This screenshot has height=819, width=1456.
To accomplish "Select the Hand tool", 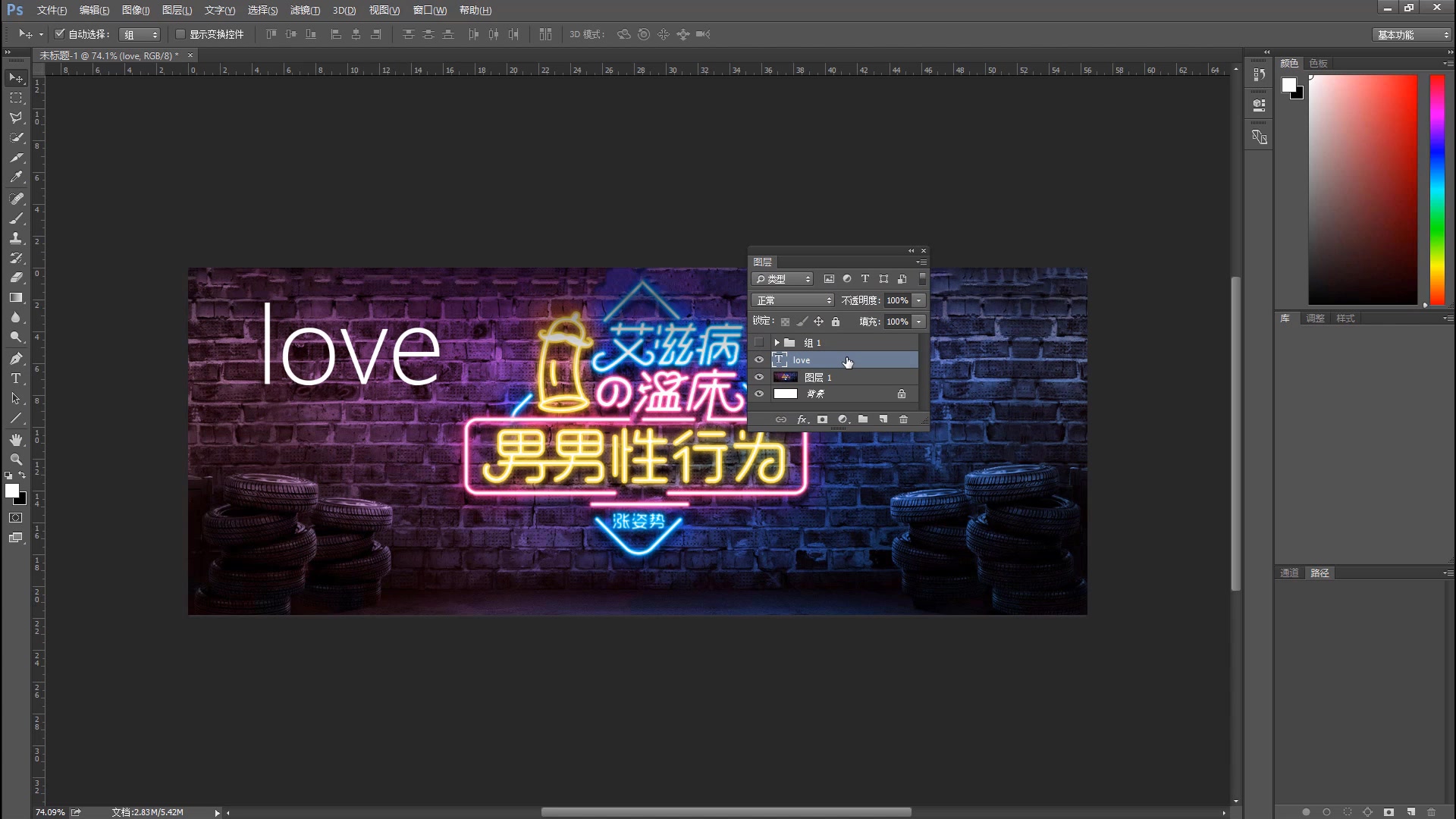I will click(15, 439).
